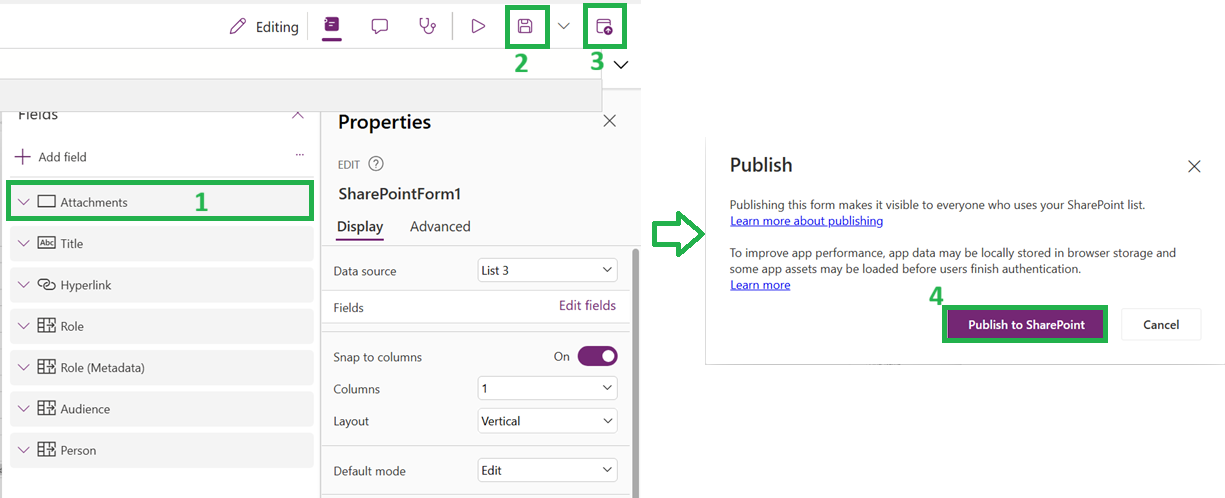Expand the Role field chevron
This screenshot has width=1225, height=498.
point(23,326)
